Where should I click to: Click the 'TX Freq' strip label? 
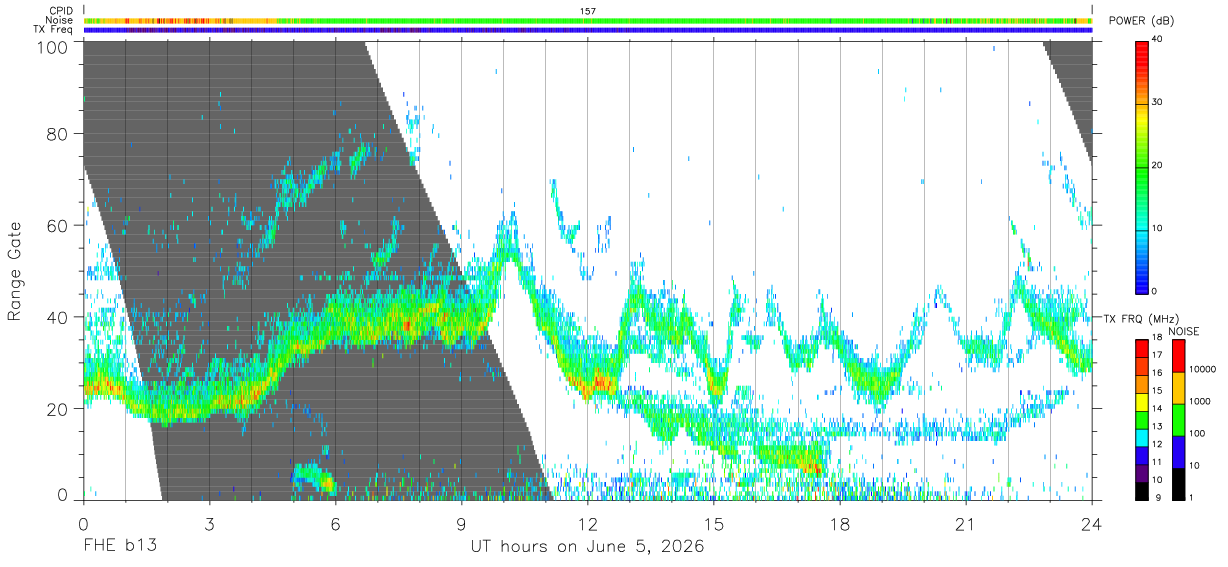tap(53, 29)
